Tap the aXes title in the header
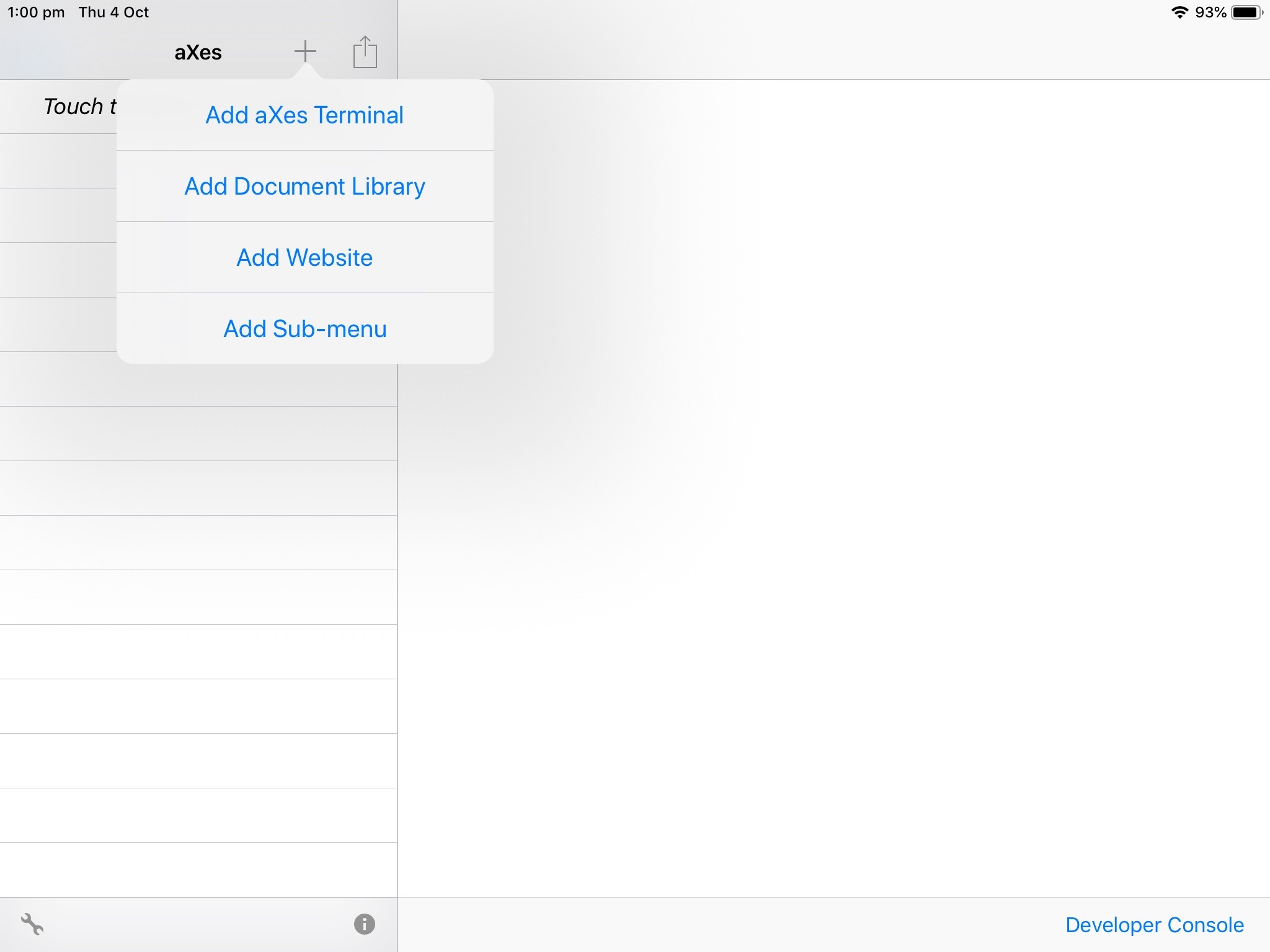Screen dimensions: 1270x952 [198, 52]
